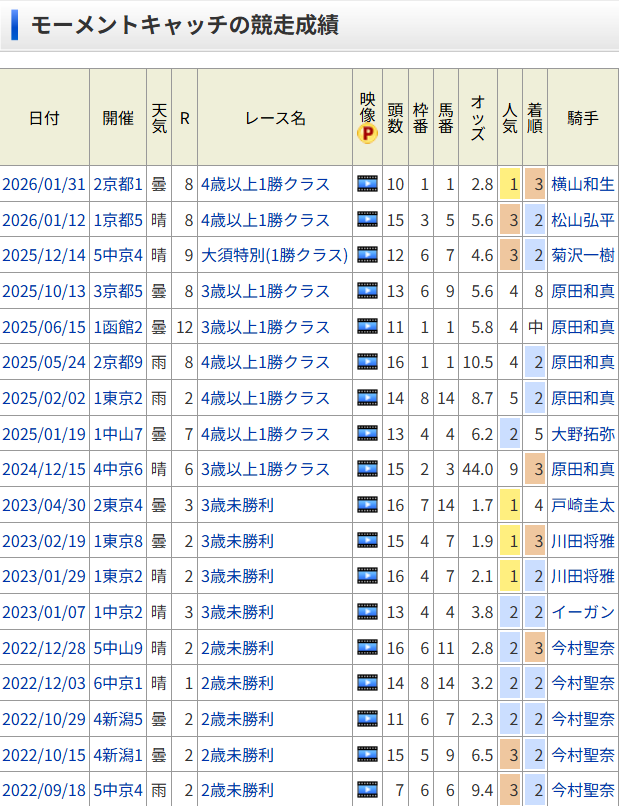Play race video for 2023/04/30 row
Screen dimensions: 619x806
[367, 505]
